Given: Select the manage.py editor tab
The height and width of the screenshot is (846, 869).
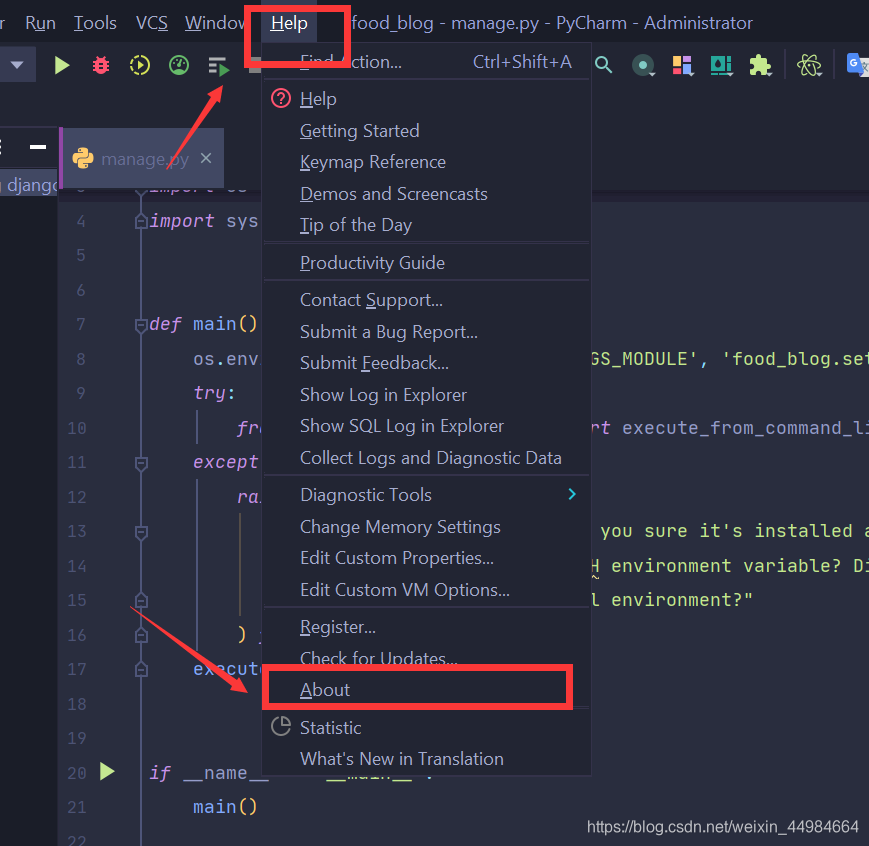Looking at the screenshot, I should (x=145, y=159).
